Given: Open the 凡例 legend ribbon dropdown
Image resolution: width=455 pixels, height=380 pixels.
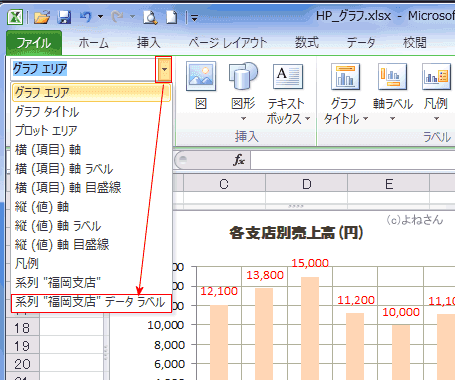Looking at the screenshot, I should pos(436,92).
